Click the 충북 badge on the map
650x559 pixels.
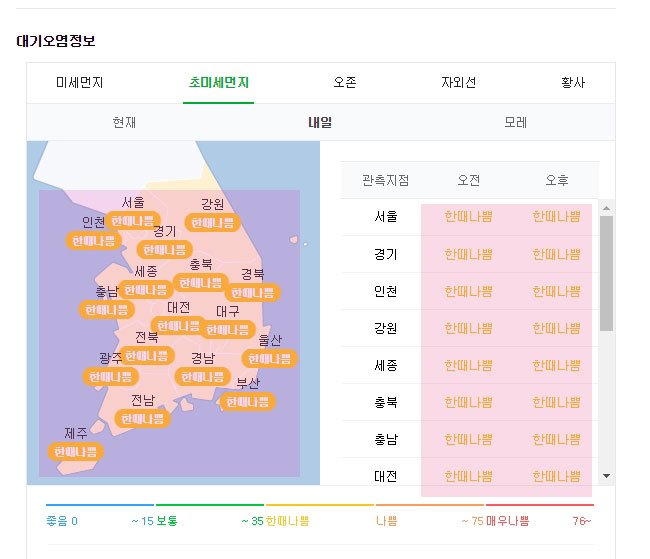click(x=201, y=283)
